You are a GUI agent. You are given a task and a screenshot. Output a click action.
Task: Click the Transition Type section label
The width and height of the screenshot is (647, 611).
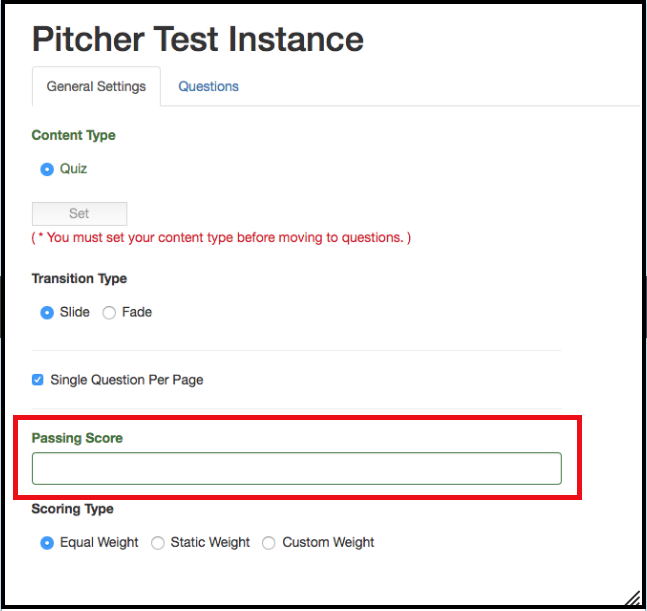pyautogui.click(x=79, y=278)
